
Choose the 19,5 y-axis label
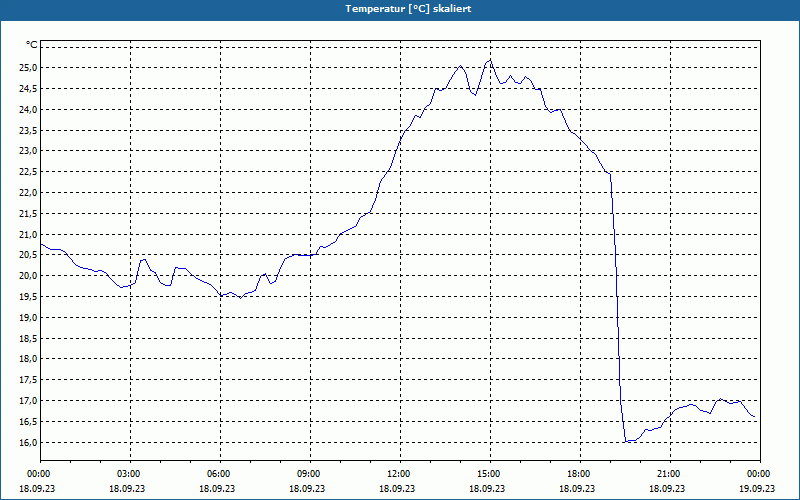point(29,296)
